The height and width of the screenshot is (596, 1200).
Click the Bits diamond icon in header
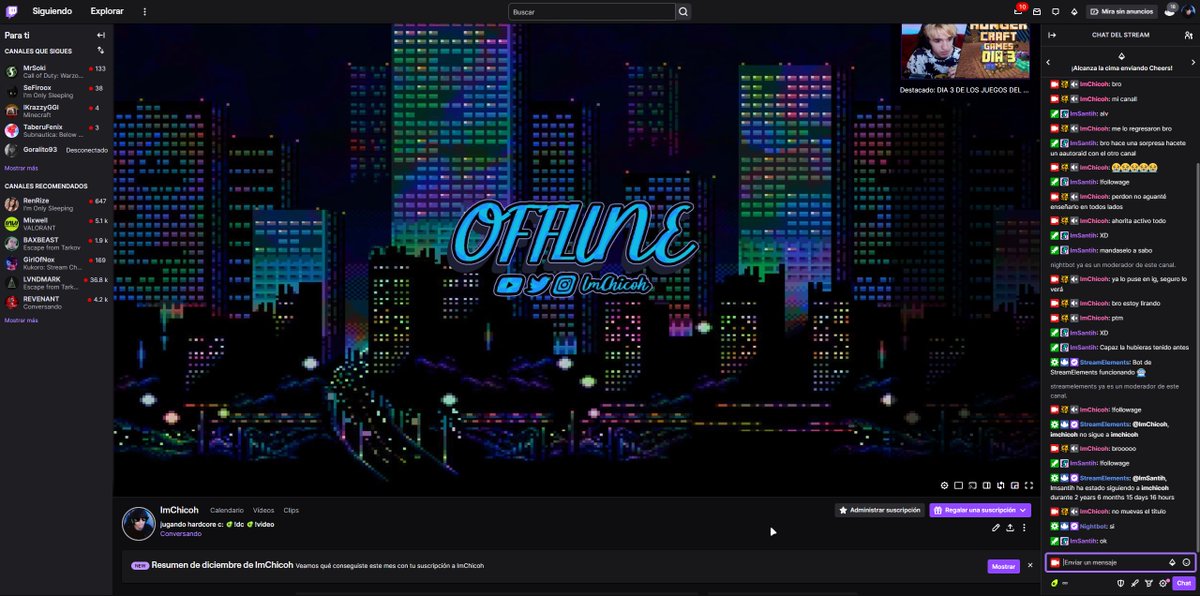[x=1074, y=11]
